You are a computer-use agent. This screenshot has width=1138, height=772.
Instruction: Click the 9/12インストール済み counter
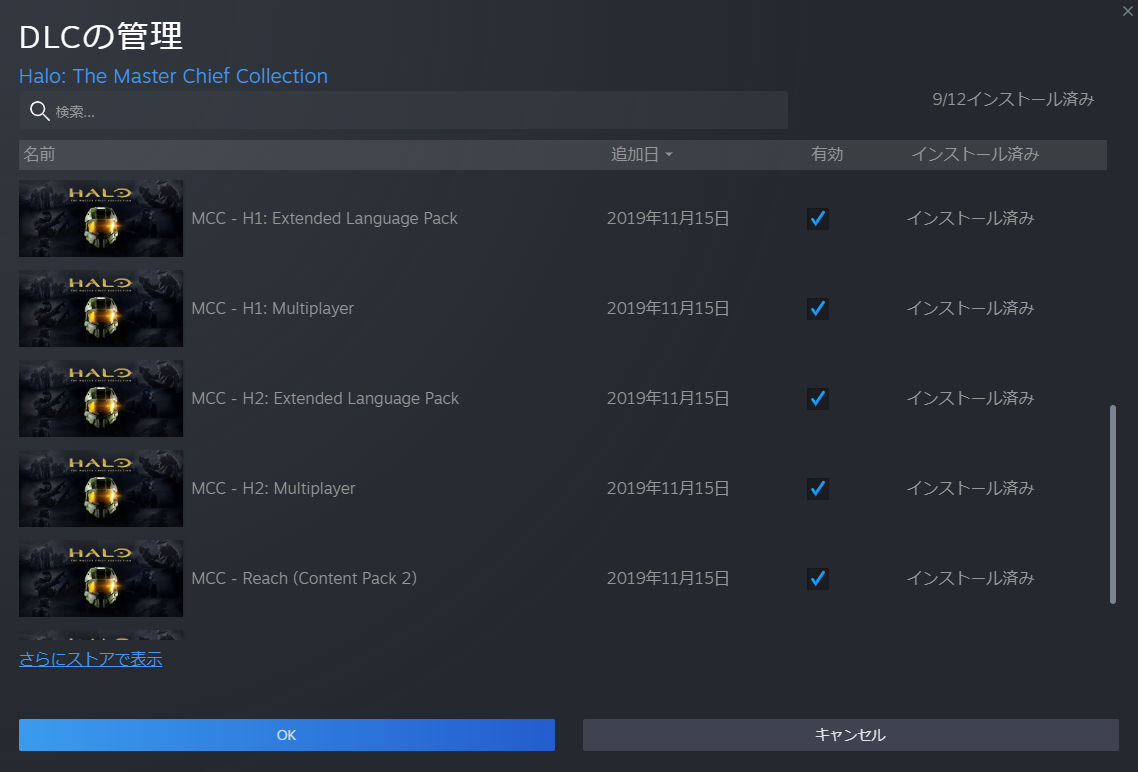[x=1013, y=99]
